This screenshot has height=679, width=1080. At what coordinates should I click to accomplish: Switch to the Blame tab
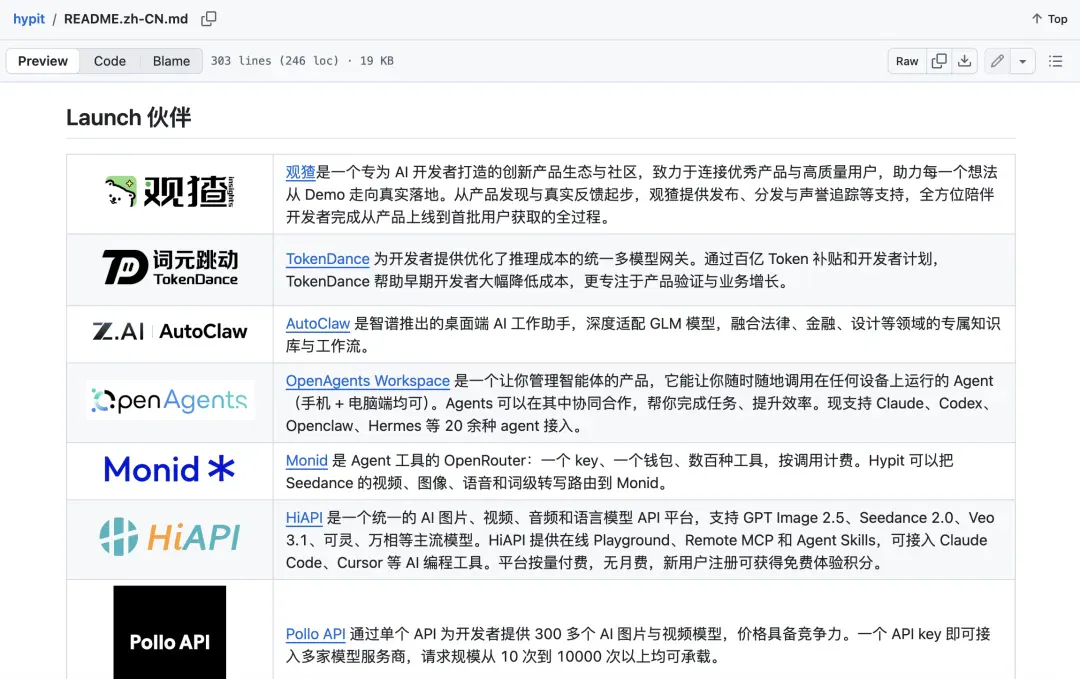(x=171, y=61)
